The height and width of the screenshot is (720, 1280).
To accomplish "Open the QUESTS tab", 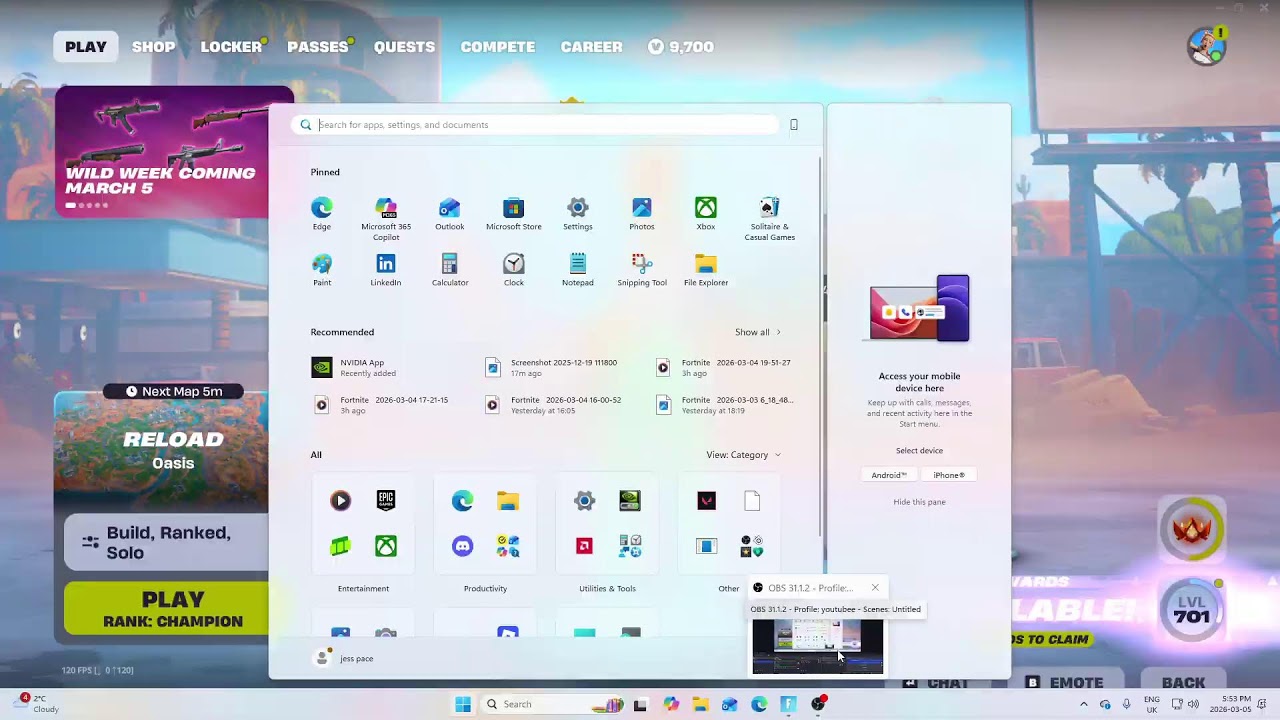I will click(404, 47).
